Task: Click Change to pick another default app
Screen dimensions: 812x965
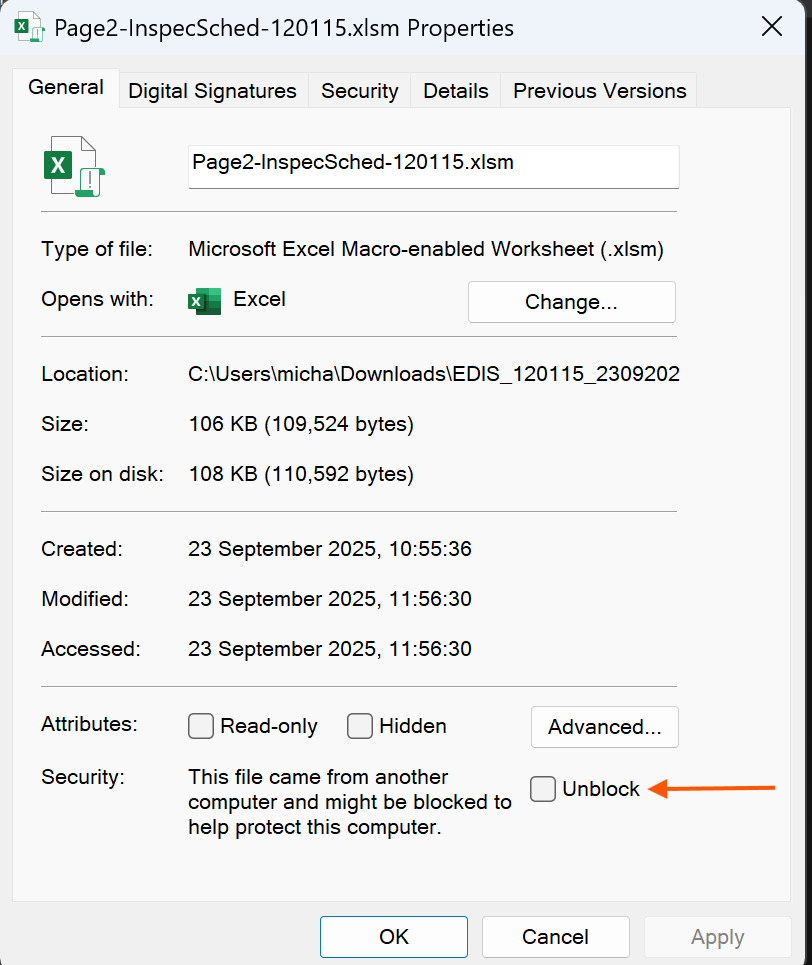Action: click(x=571, y=301)
